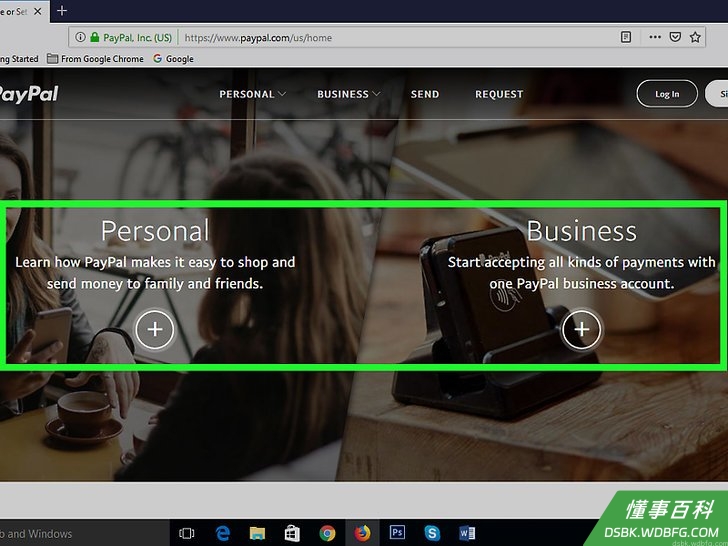Open Photoshop from taskbar

coord(397,532)
